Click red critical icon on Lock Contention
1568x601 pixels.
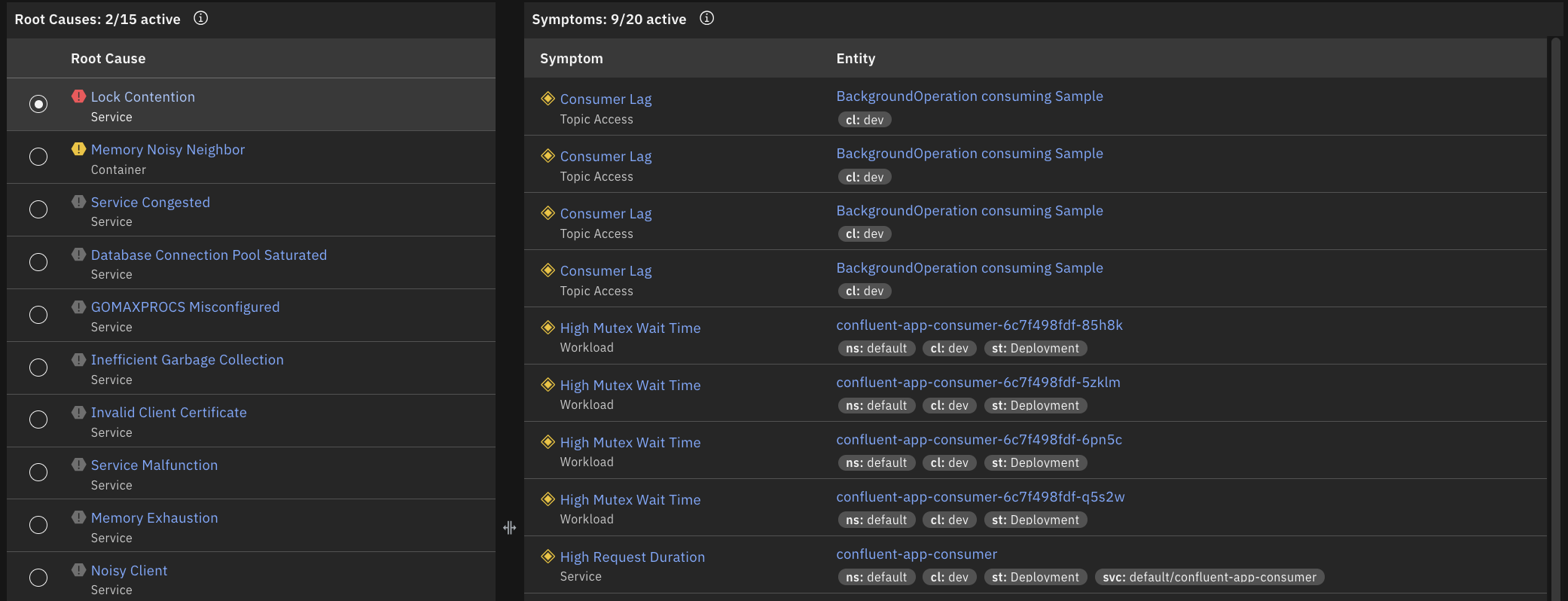tap(78, 96)
